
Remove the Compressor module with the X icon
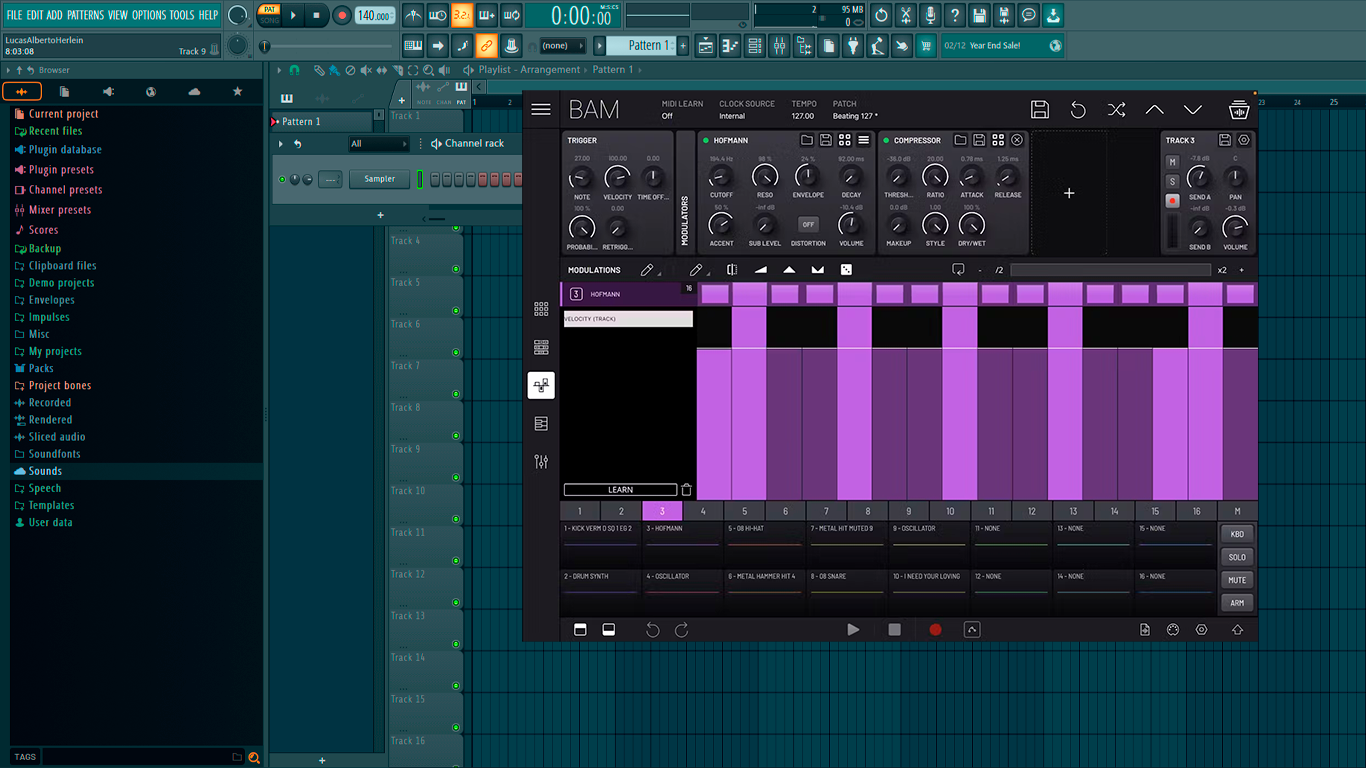click(1017, 140)
